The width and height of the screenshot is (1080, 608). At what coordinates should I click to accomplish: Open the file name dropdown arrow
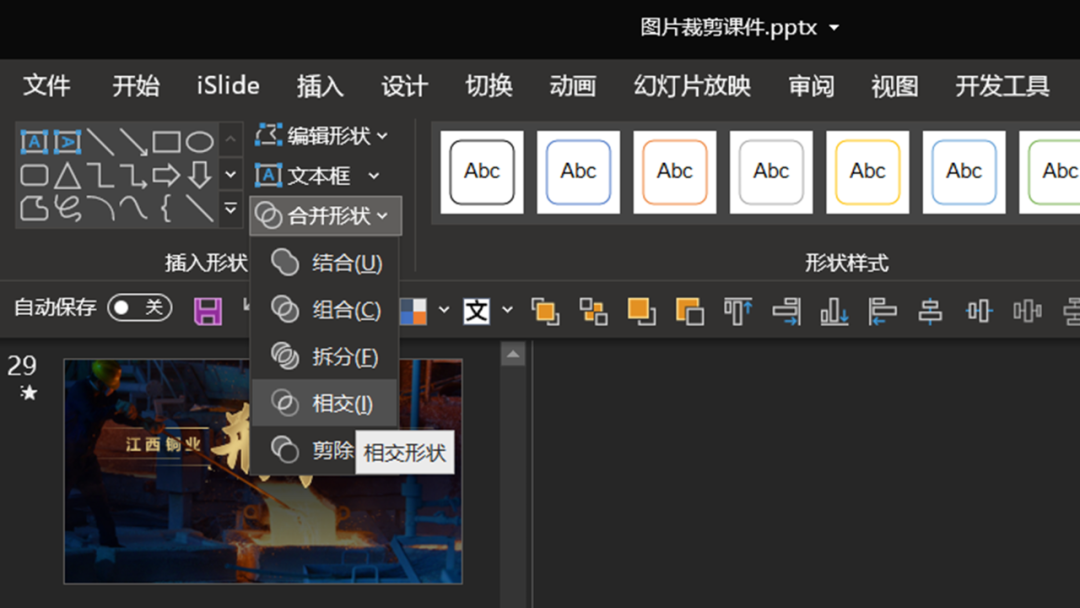[834, 28]
